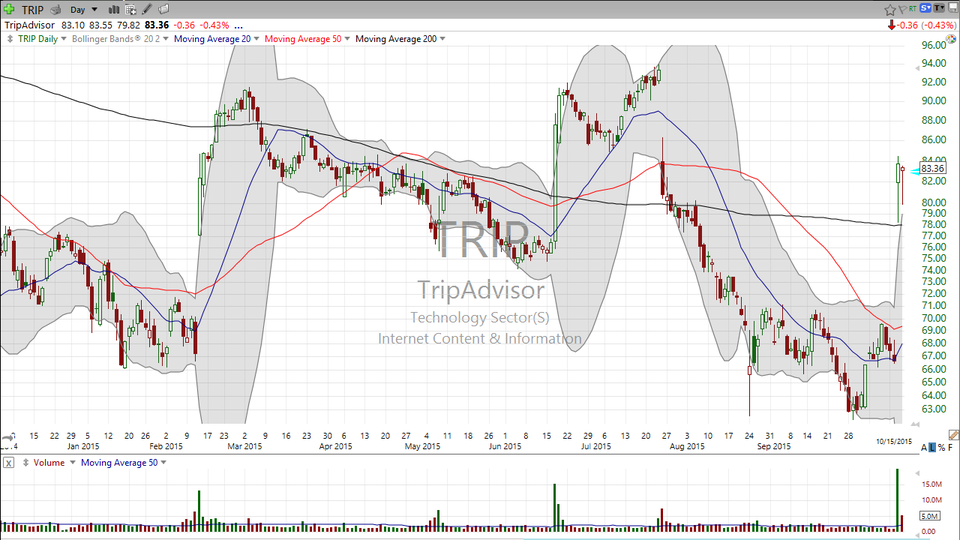Click the top-right -0.36 (-0.43%) change text

coord(925,25)
